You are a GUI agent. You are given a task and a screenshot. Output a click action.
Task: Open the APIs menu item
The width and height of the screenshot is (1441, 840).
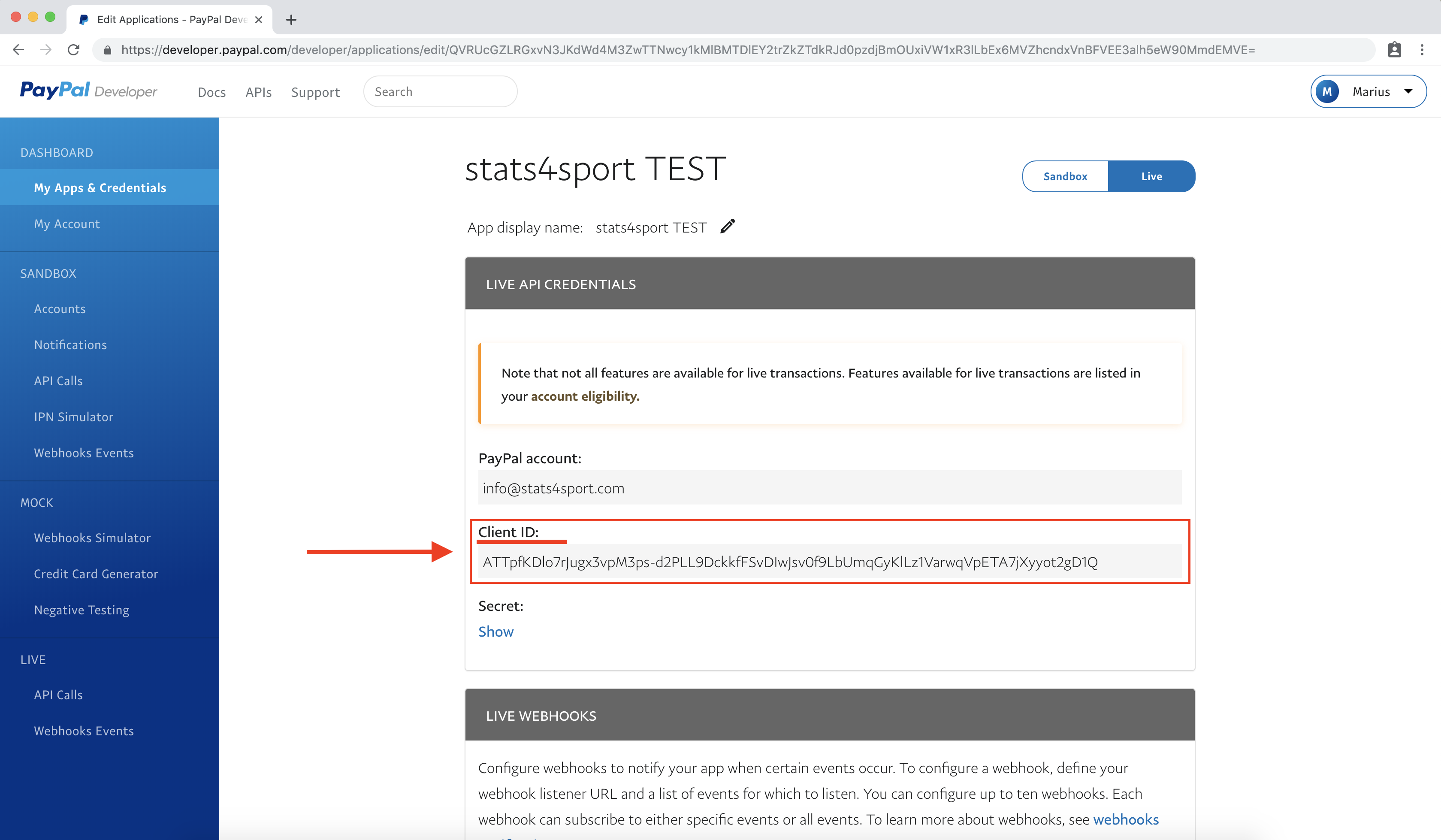[x=258, y=92]
